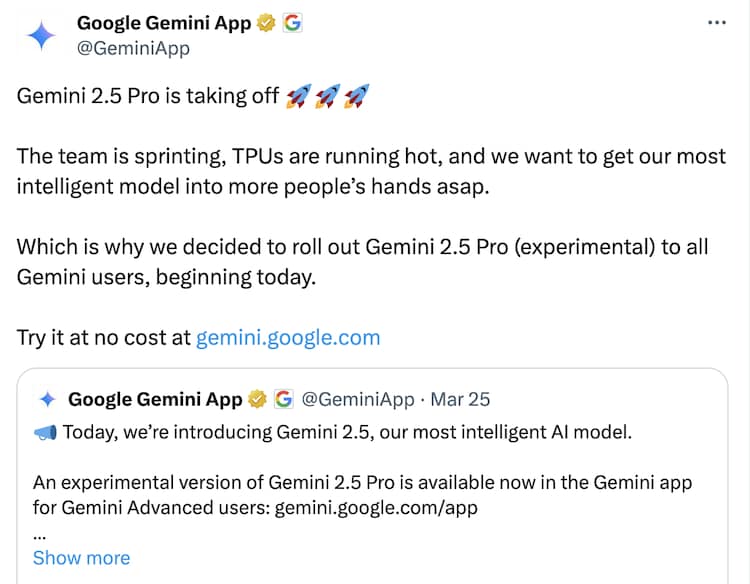Click the gold verified badge beside the main post name

(266, 22)
